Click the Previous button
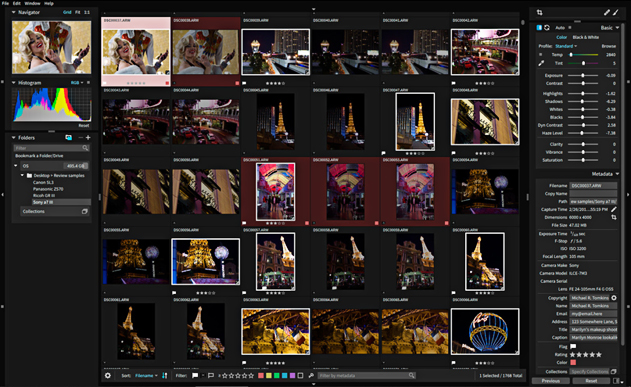 coord(551,381)
